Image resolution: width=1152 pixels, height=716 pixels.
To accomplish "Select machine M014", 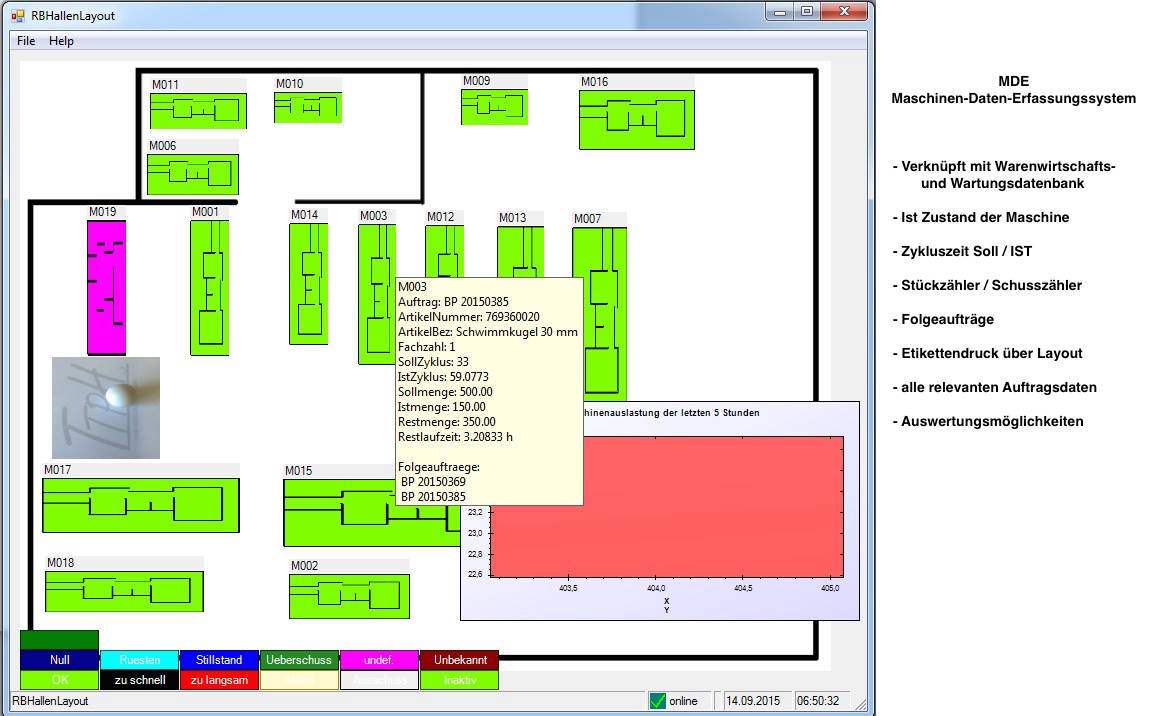I will pos(309,284).
